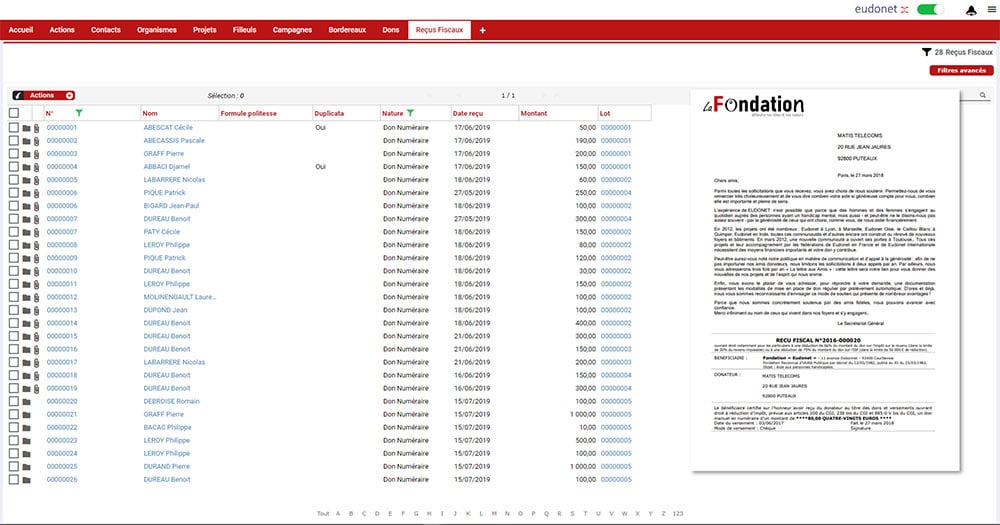Open contact link ABESCAT Cécile
The height and width of the screenshot is (525, 1000).
coord(168,128)
